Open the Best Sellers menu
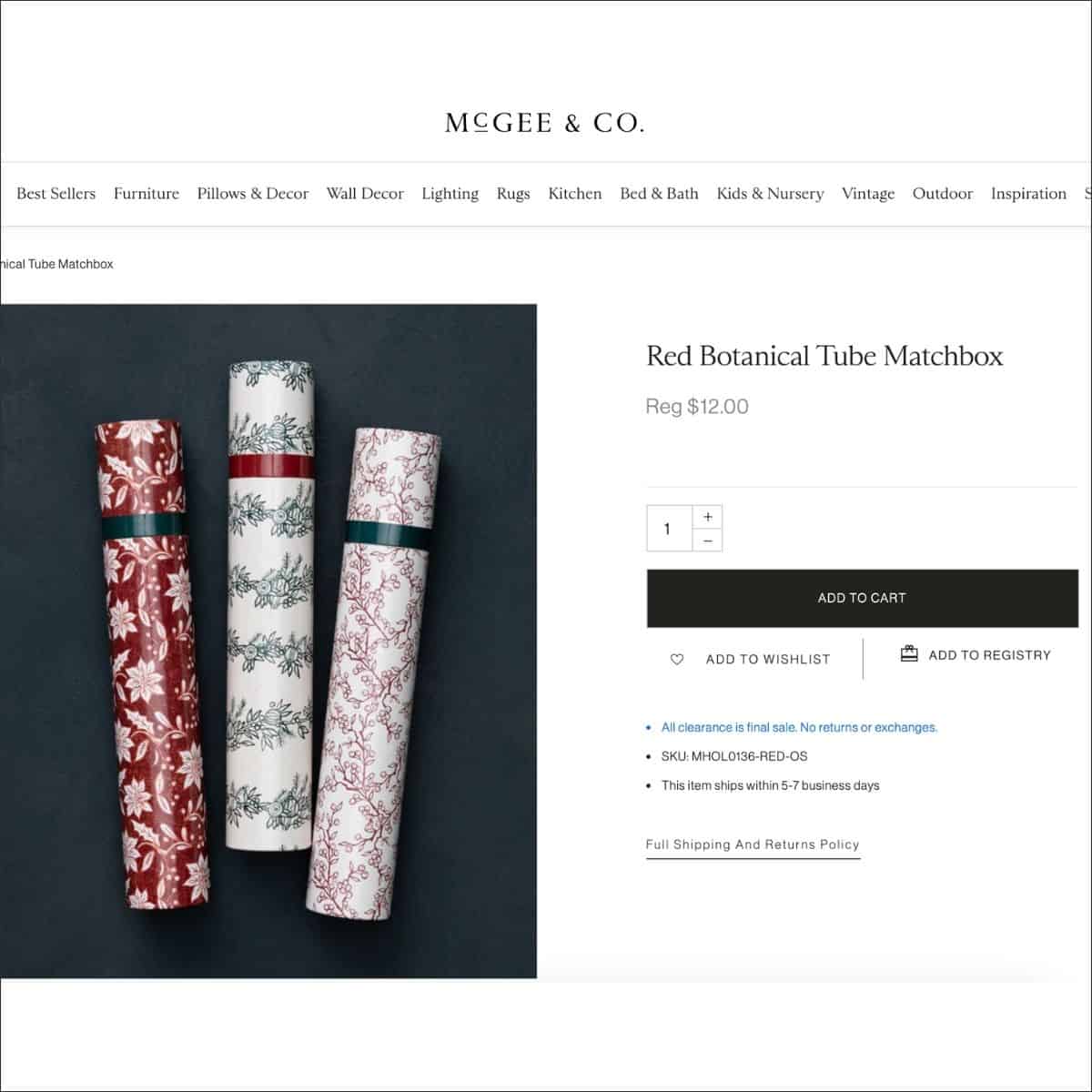 click(x=56, y=194)
